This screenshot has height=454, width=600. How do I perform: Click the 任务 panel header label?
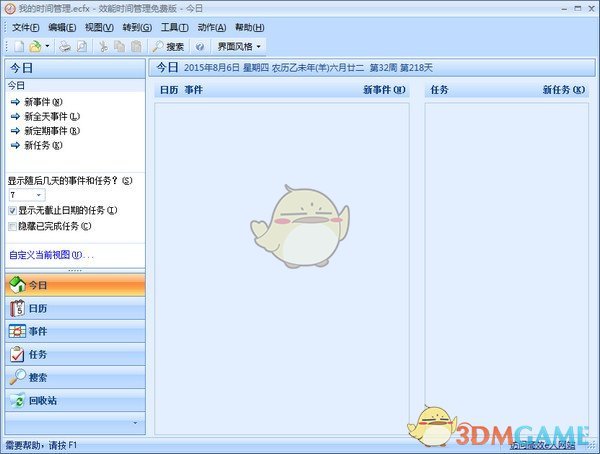click(439, 90)
